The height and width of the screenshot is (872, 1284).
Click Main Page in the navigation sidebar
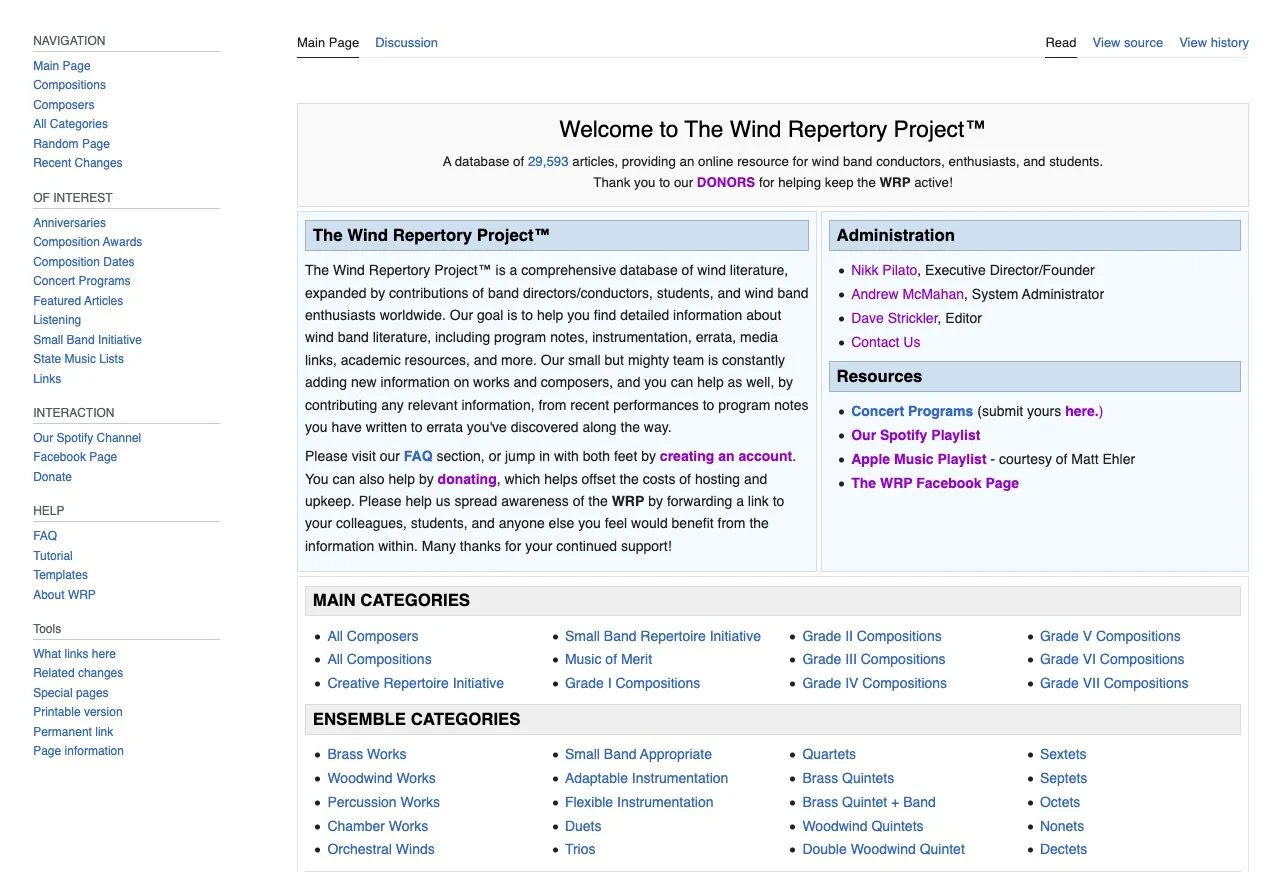click(62, 66)
